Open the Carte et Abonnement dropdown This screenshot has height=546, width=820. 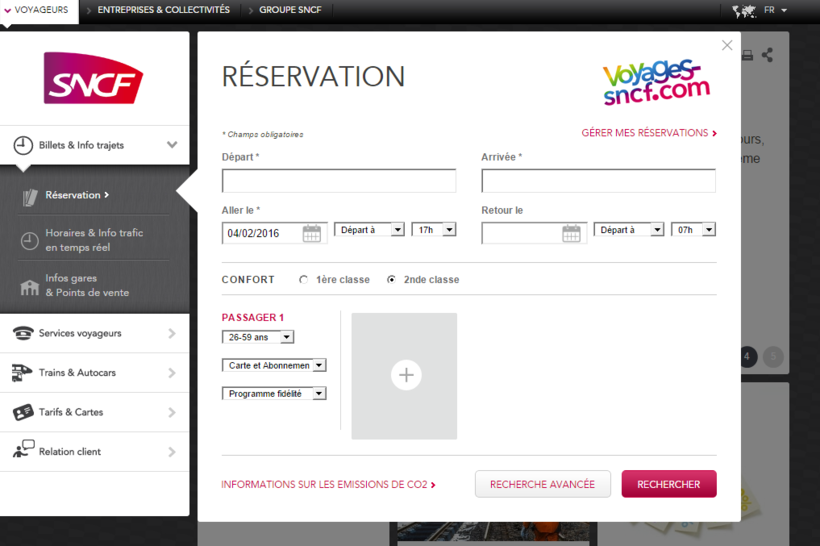coord(274,366)
